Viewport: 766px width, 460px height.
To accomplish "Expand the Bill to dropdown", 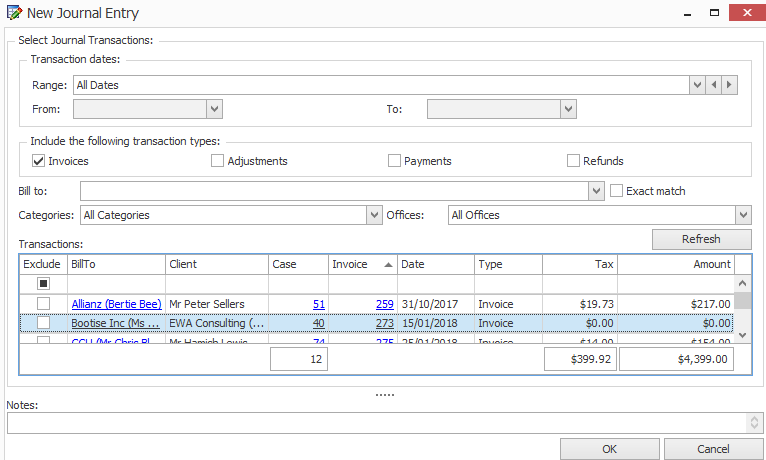I will point(597,191).
